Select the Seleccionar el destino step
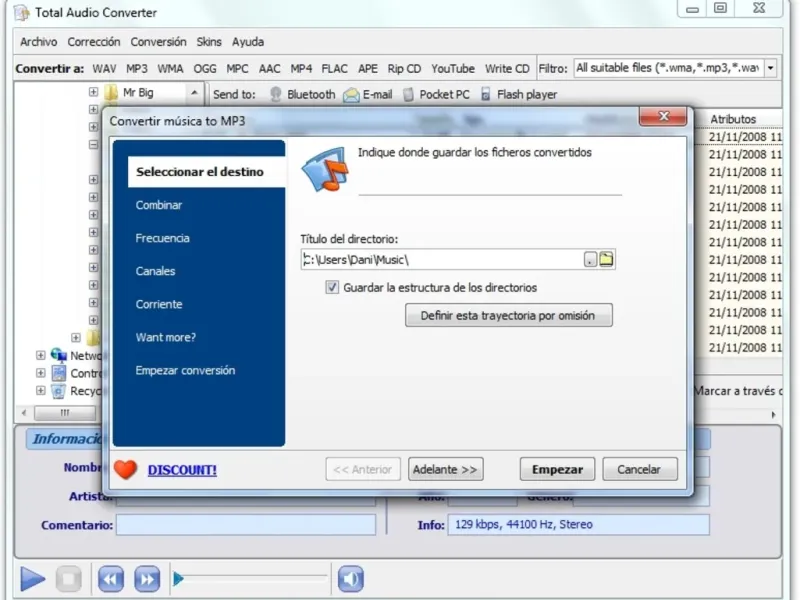800x600 pixels. [x=206, y=172]
